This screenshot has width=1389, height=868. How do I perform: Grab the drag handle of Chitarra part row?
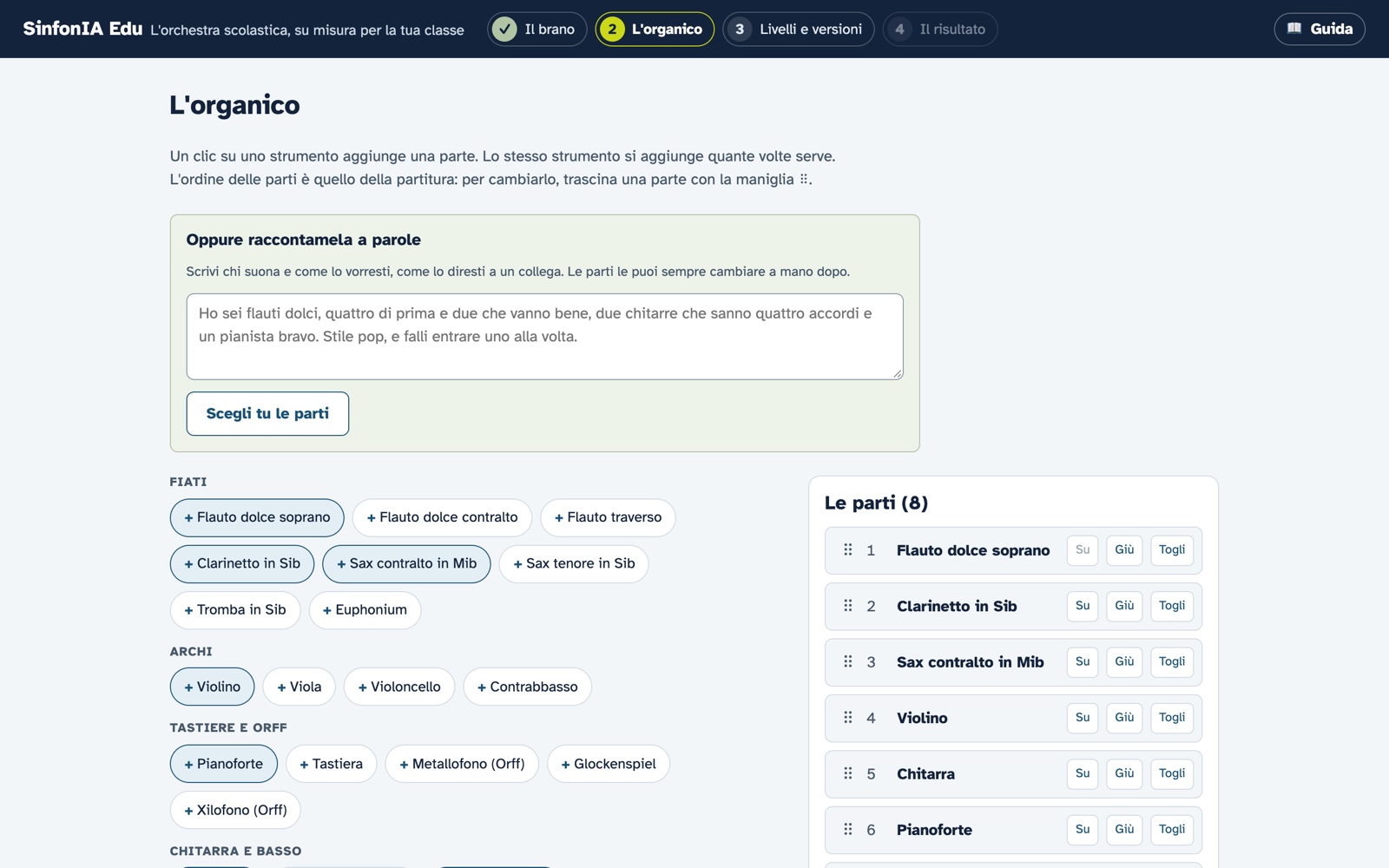(x=848, y=773)
